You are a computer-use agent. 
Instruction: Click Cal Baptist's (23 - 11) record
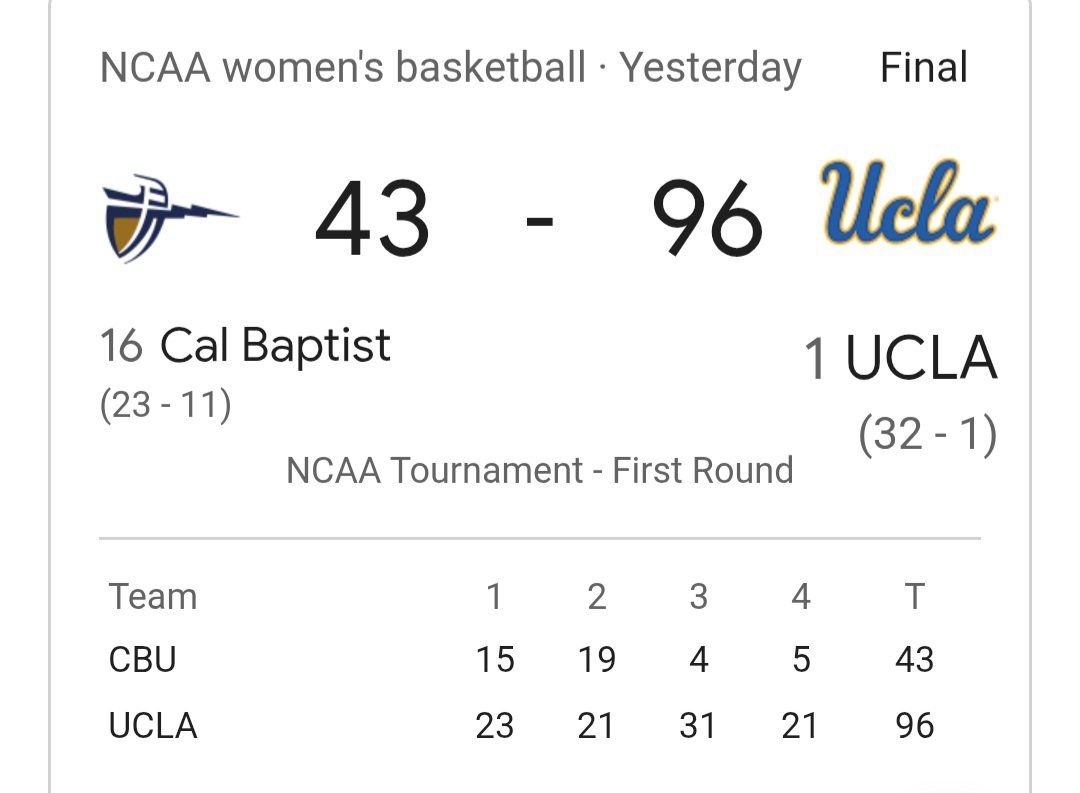tap(166, 405)
